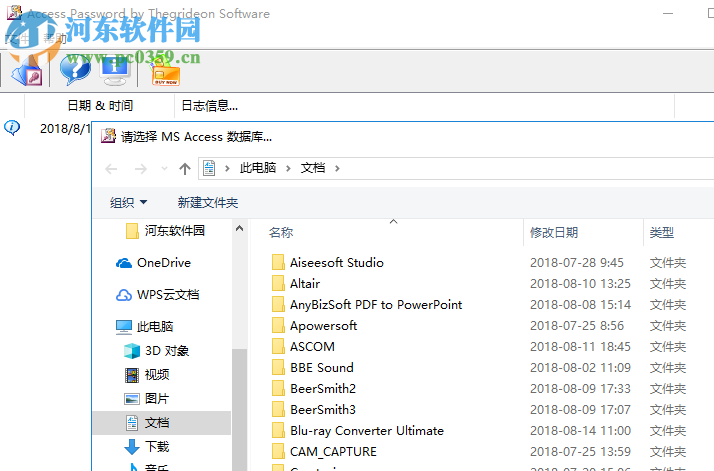Sort by the 修改日期 column header
This screenshot has height=471, width=714.
coord(554,233)
